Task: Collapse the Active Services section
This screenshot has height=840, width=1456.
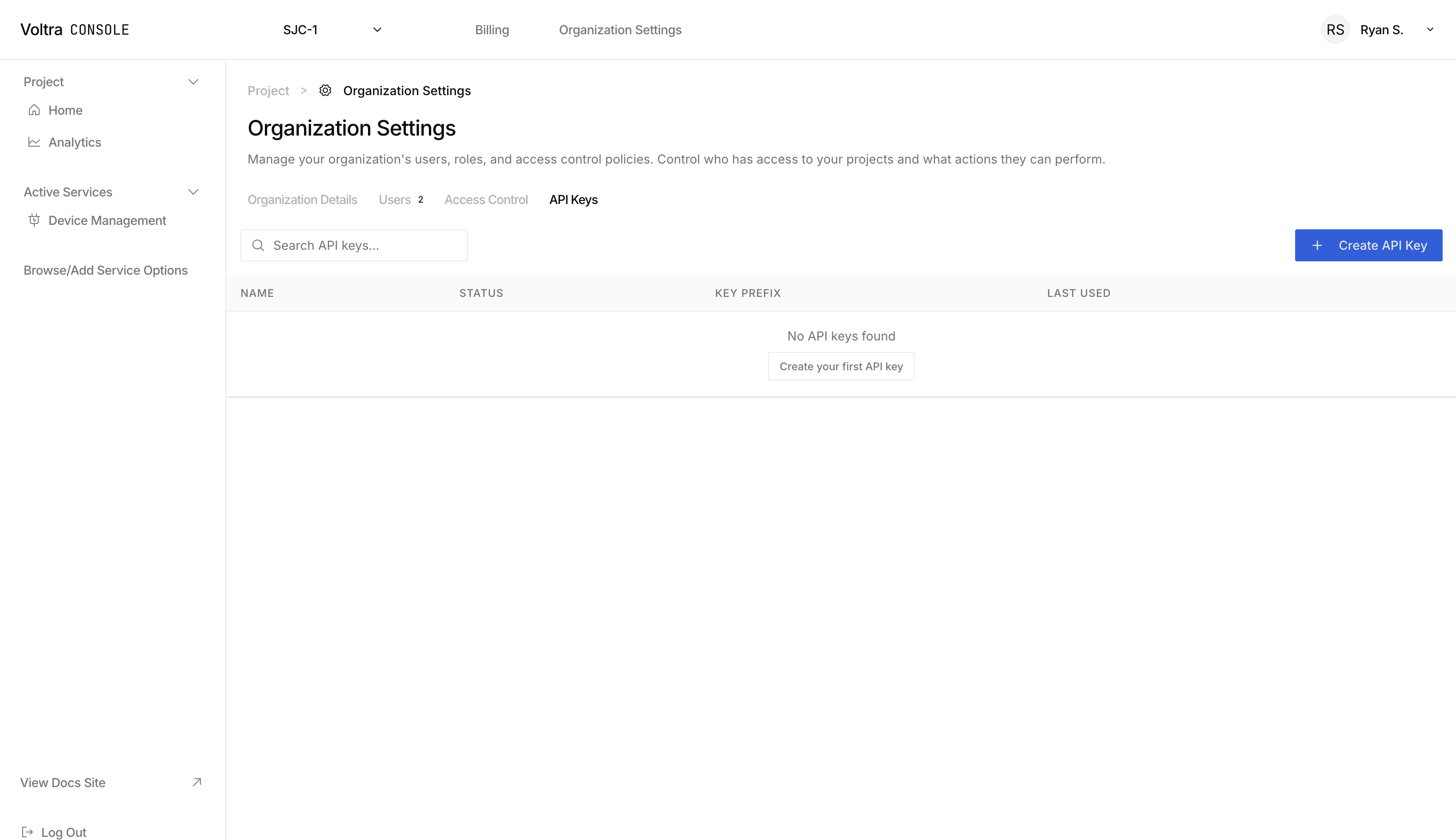Action: 193,192
